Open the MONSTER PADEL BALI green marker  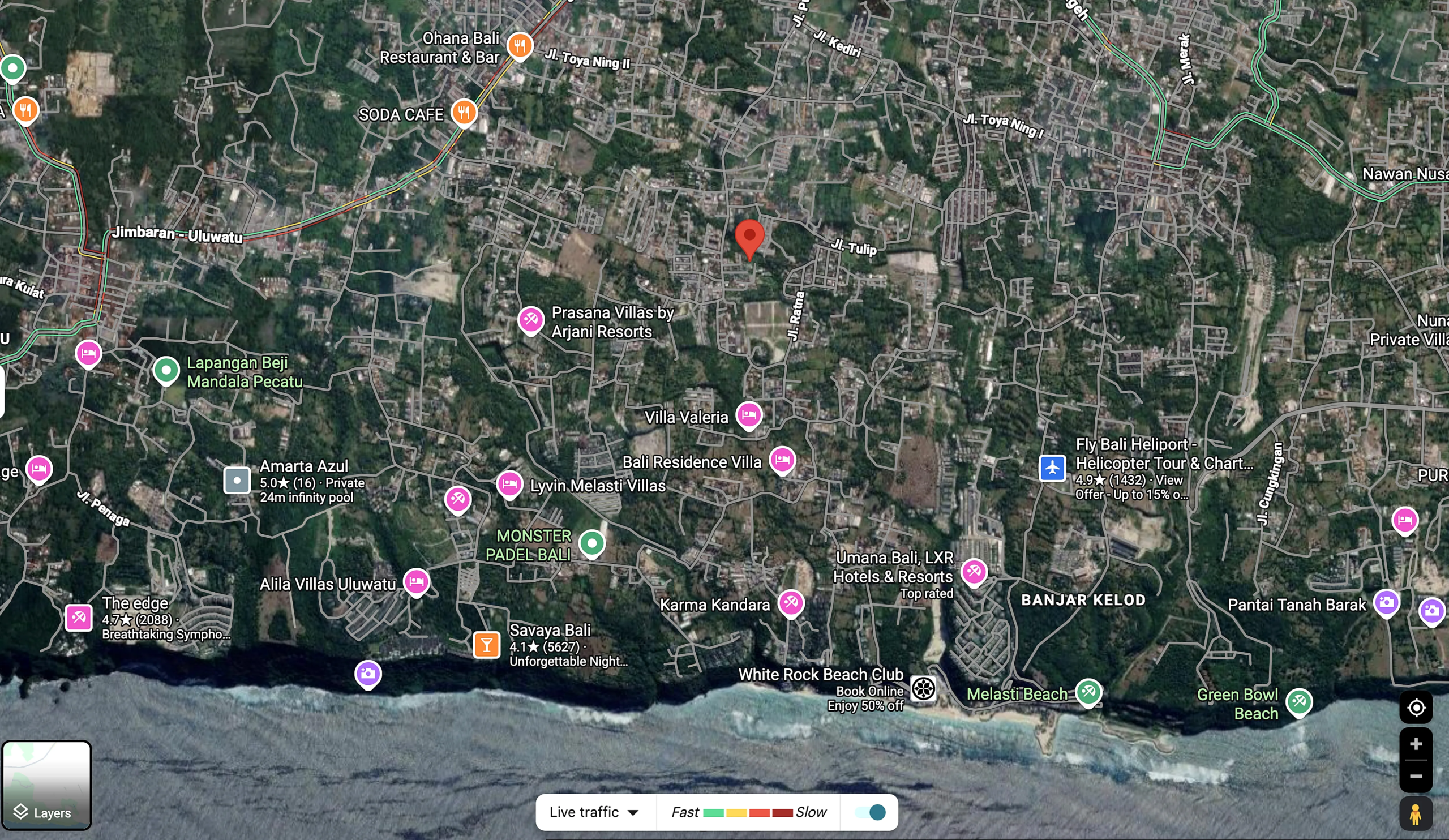click(x=591, y=543)
